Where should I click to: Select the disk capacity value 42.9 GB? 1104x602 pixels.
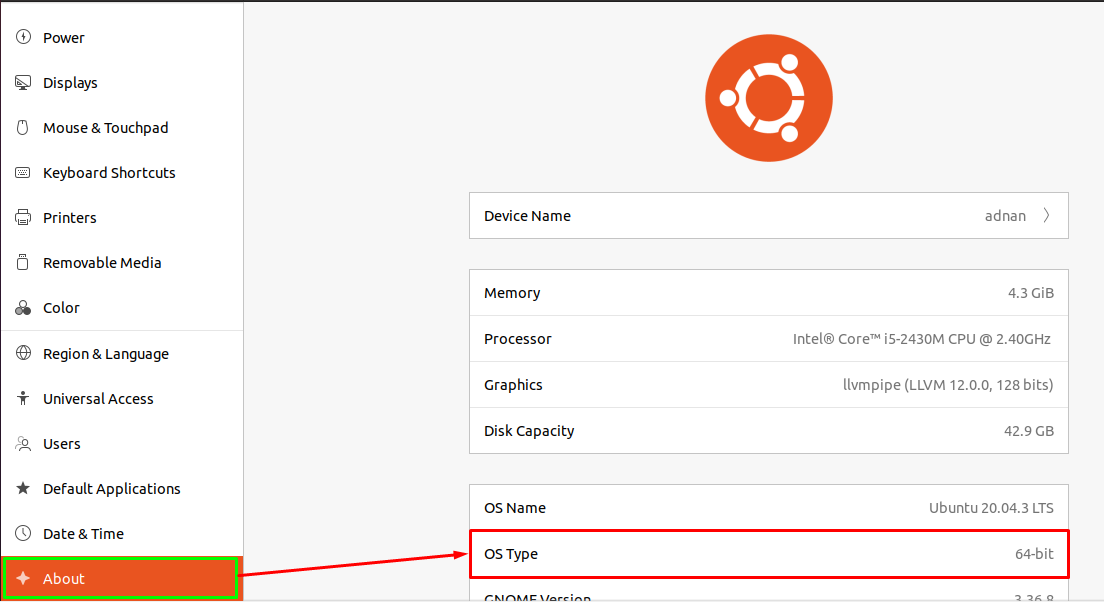coord(1029,431)
